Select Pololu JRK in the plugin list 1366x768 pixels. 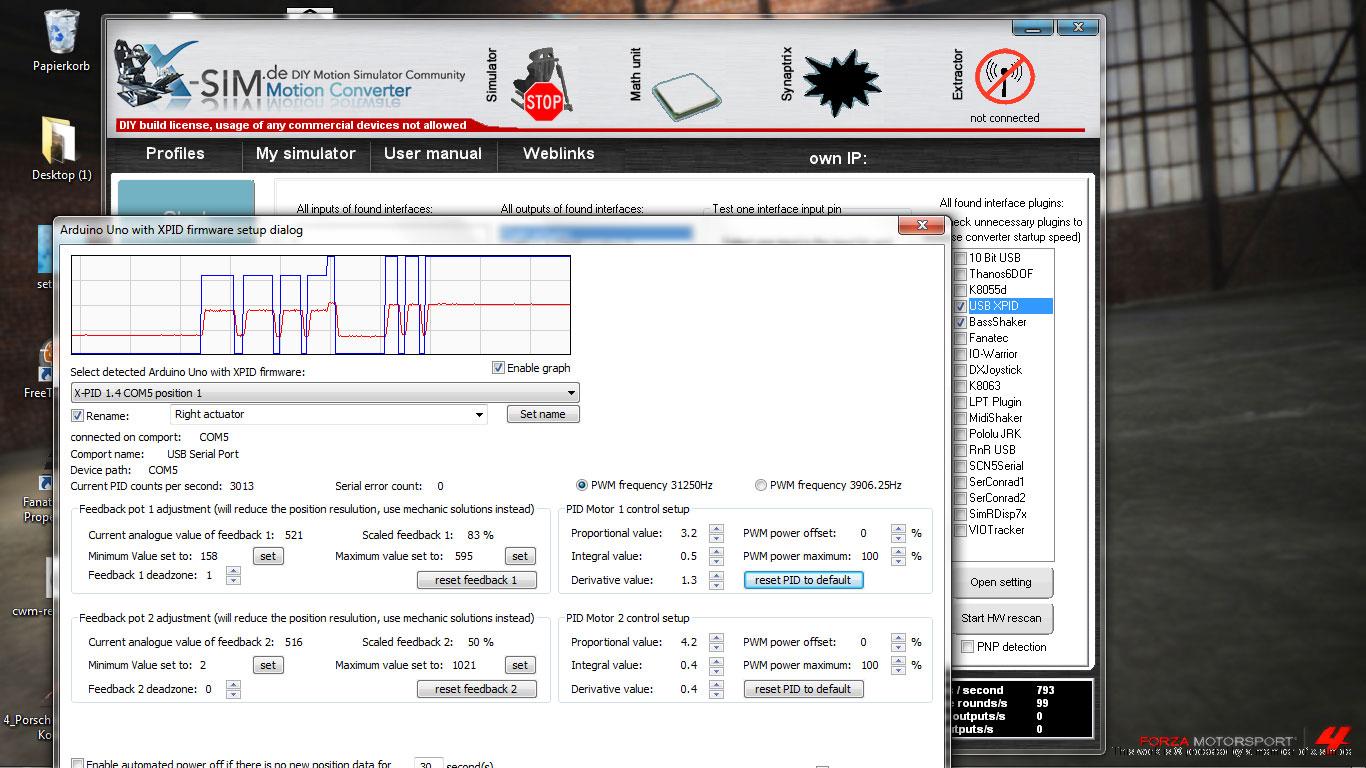pos(993,434)
